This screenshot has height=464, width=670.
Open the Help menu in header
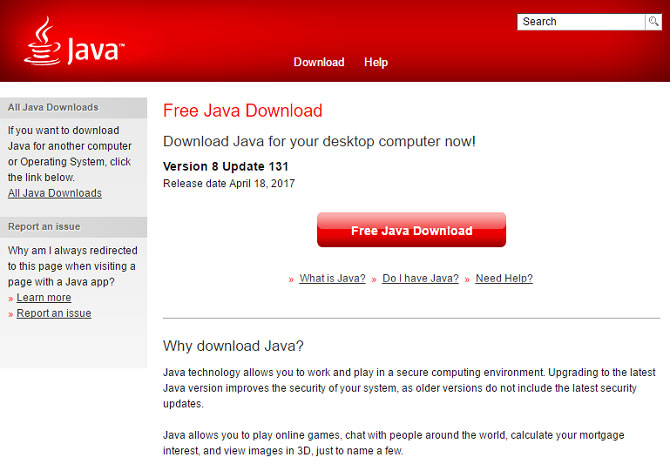tap(376, 62)
